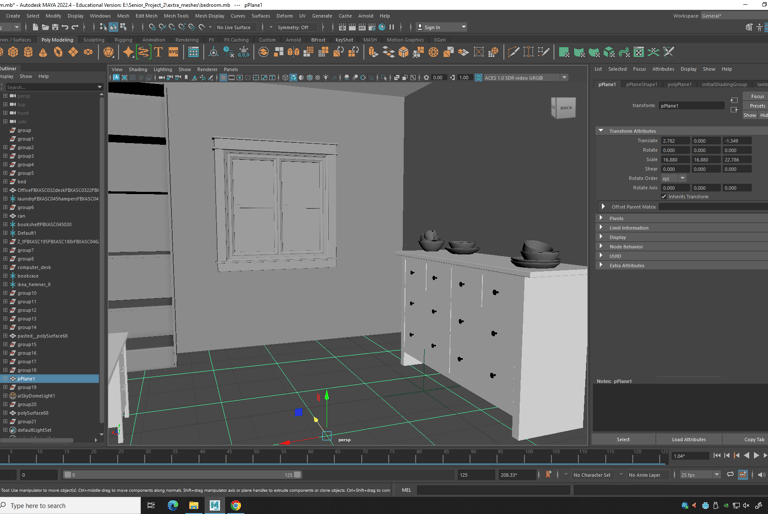Viewport: 768px width, 514px height.
Task: Click the time slider at frame 60
Action: coord(310,456)
